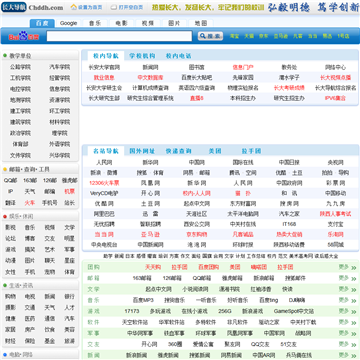This screenshot has width=360, height=360.
Task: Open the 1号店 link in search bar
Action: pyautogui.click(x=343, y=36)
